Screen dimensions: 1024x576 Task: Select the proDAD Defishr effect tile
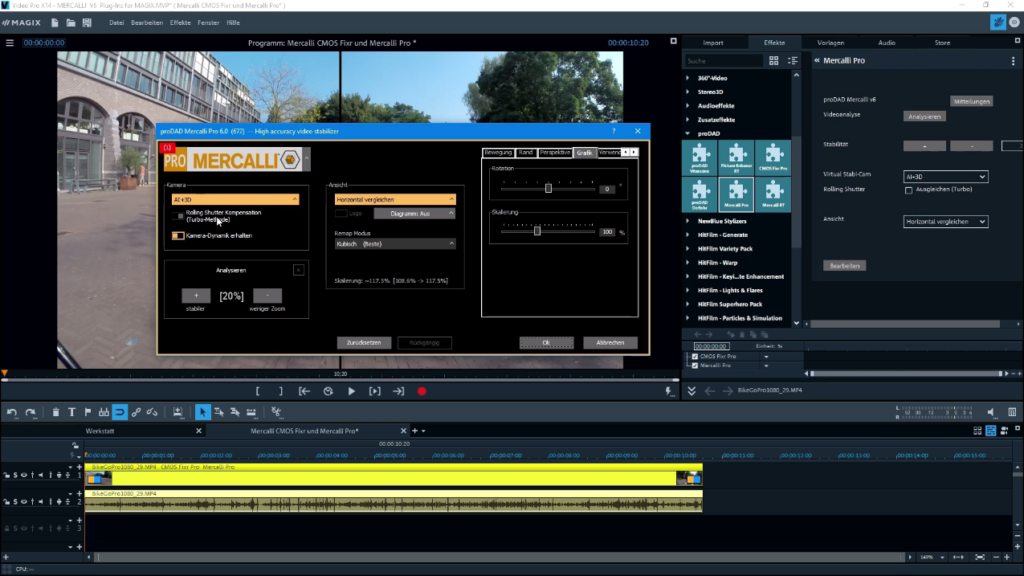[699, 194]
